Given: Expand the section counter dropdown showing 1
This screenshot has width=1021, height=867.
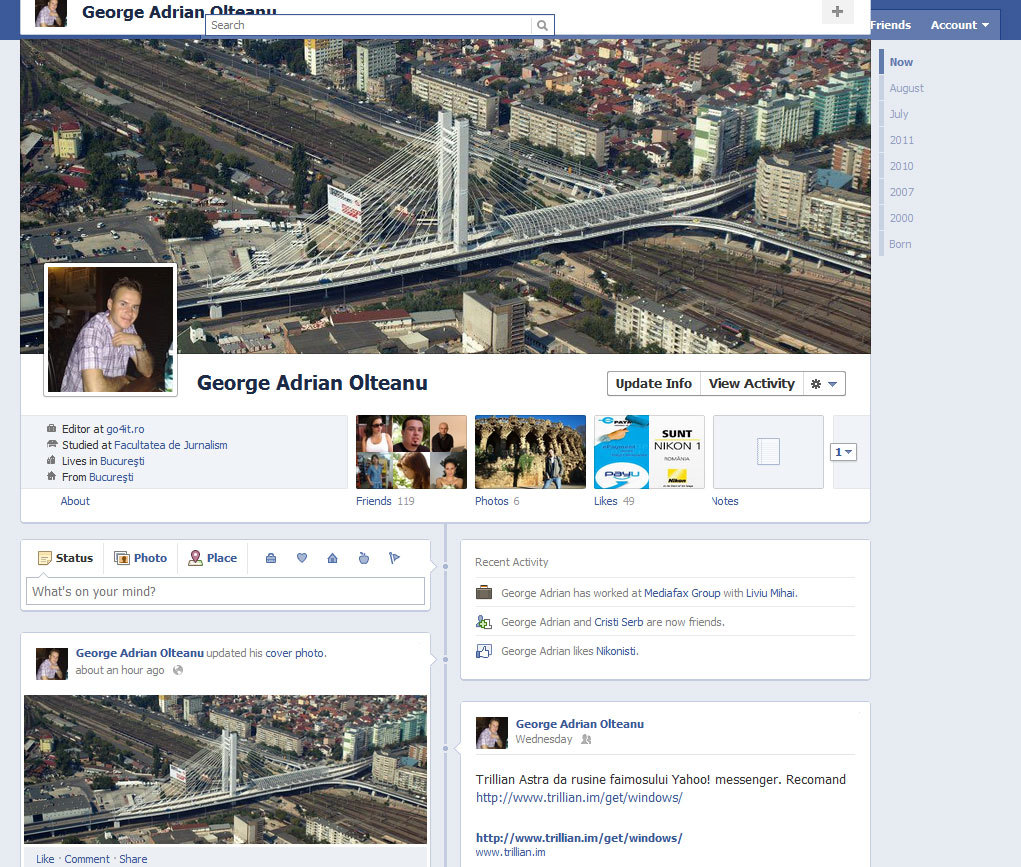Looking at the screenshot, I should coord(843,452).
